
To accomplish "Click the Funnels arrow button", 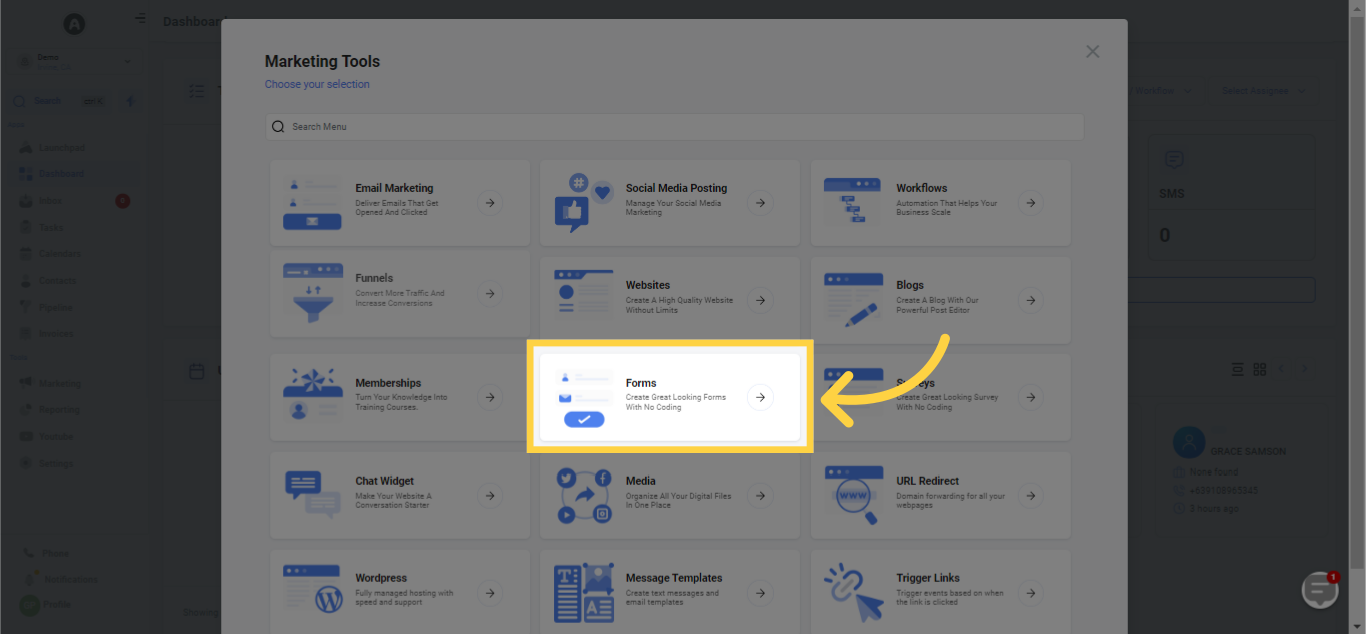I will 490,294.
